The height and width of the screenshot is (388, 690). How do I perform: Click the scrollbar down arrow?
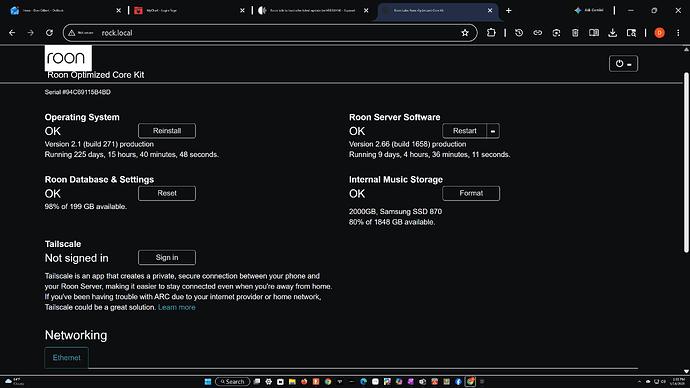[686, 371]
